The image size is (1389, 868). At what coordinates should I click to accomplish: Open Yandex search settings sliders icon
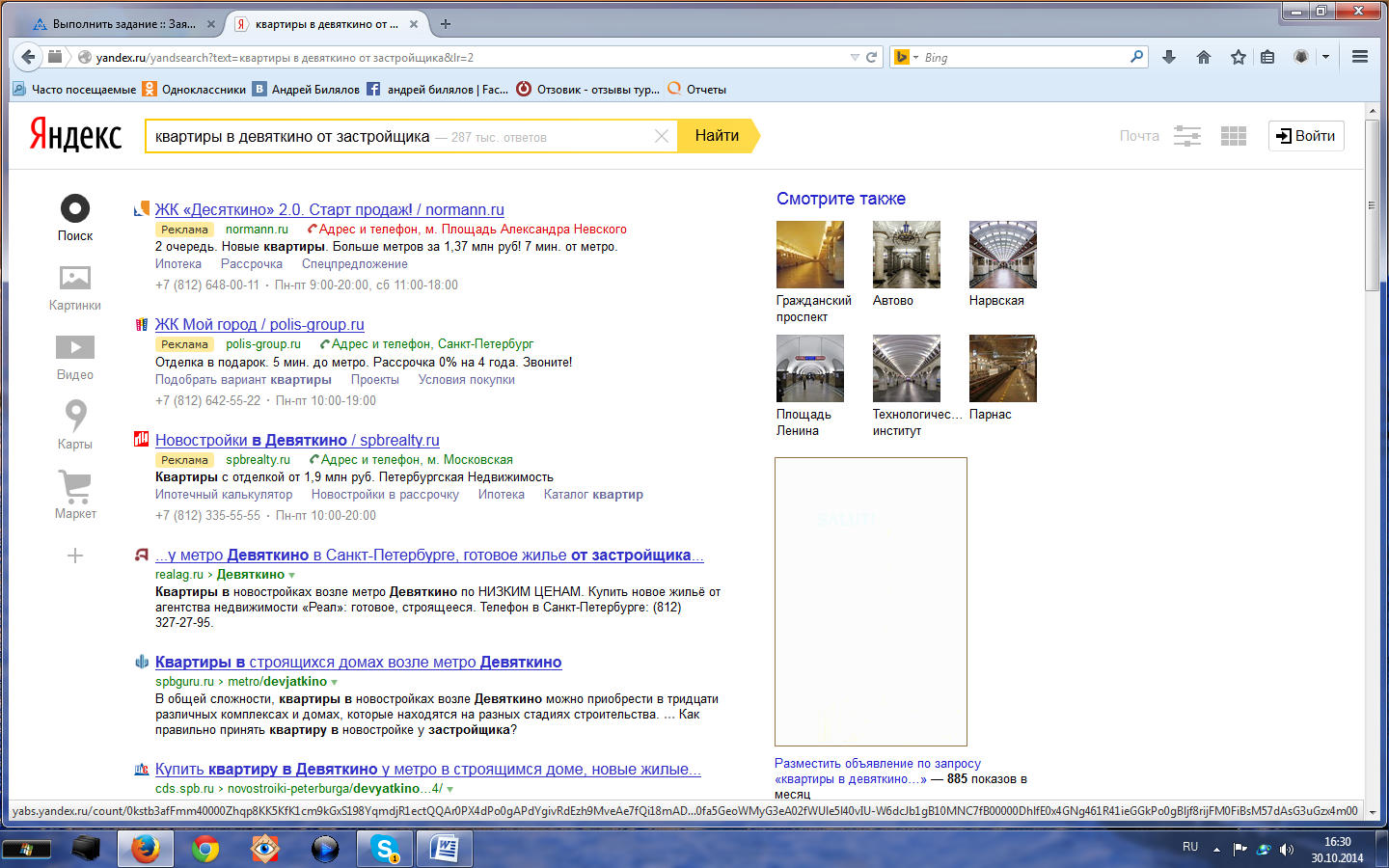click(1187, 136)
